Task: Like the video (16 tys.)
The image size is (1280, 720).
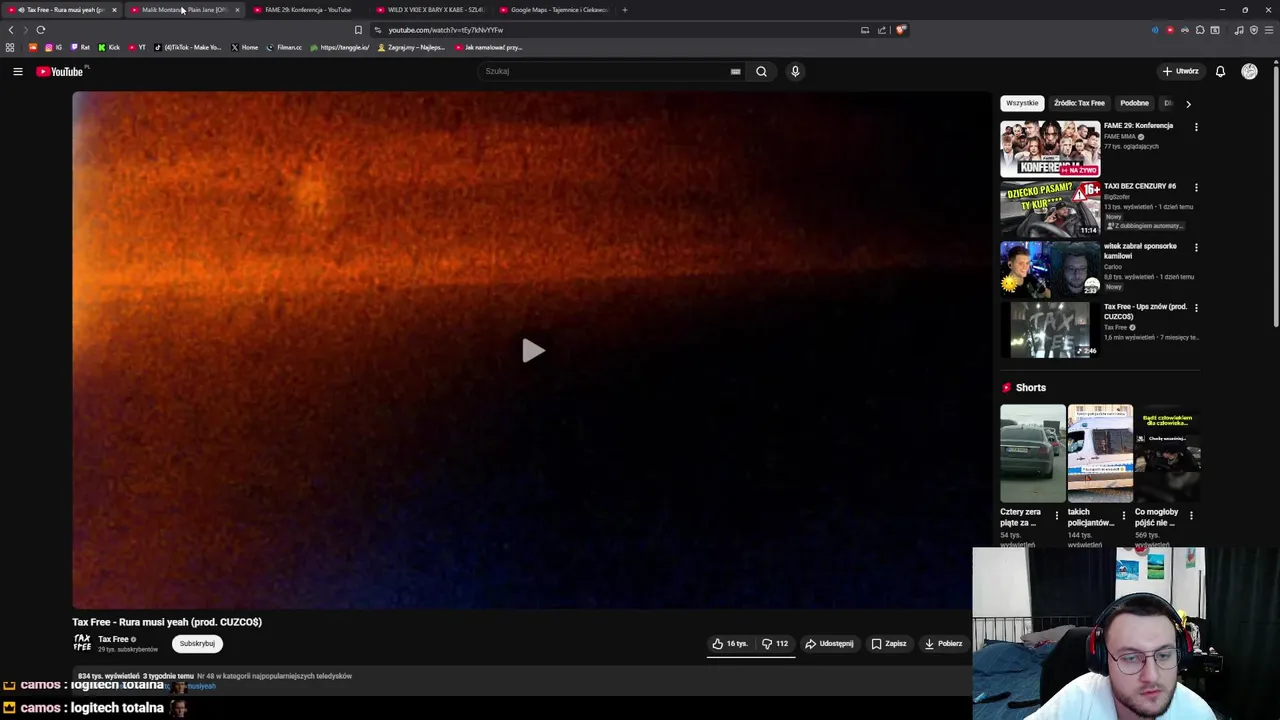Action: point(730,644)
